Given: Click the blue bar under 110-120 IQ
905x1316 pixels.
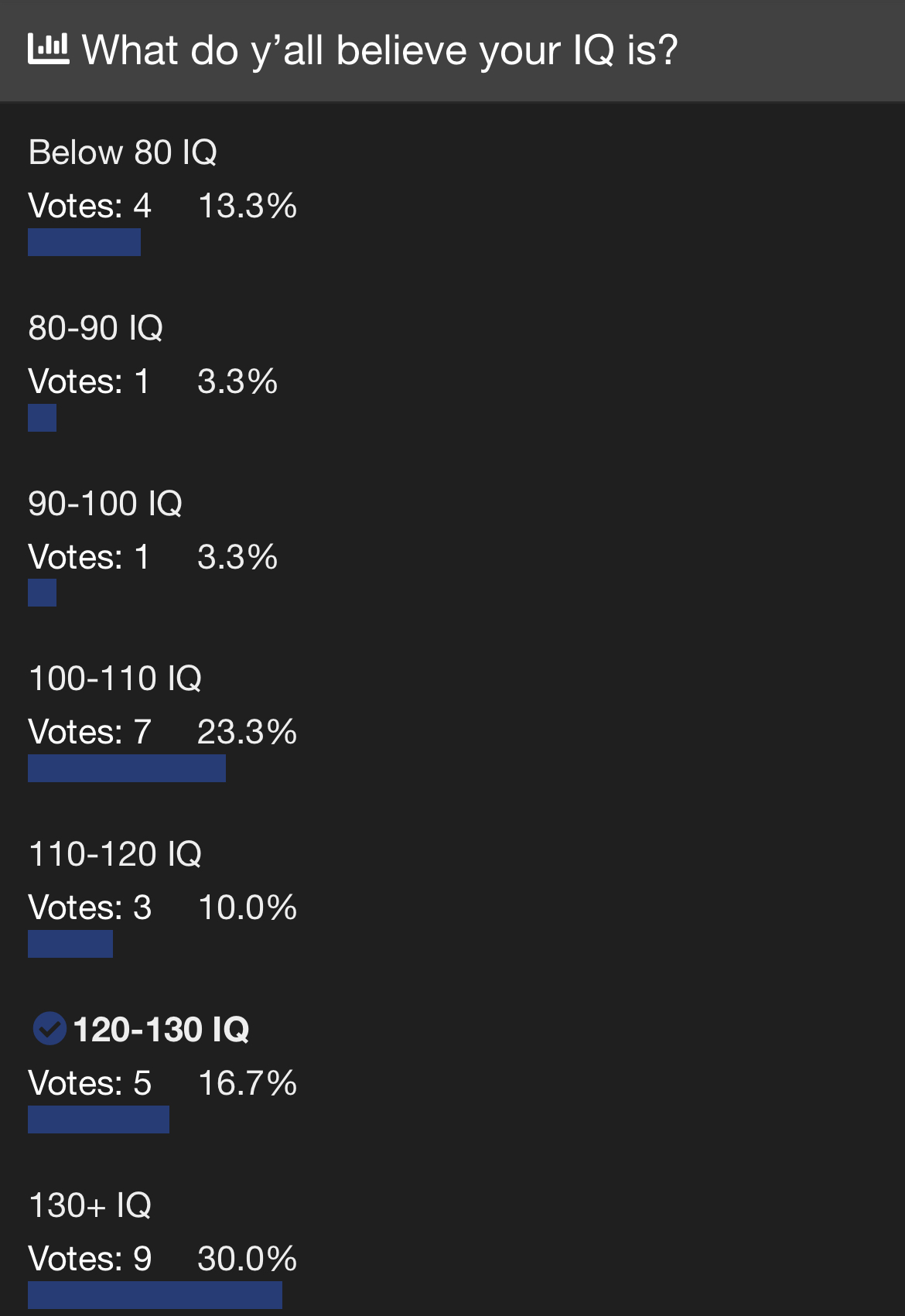Looking at the screenshot, I should 70,944.
